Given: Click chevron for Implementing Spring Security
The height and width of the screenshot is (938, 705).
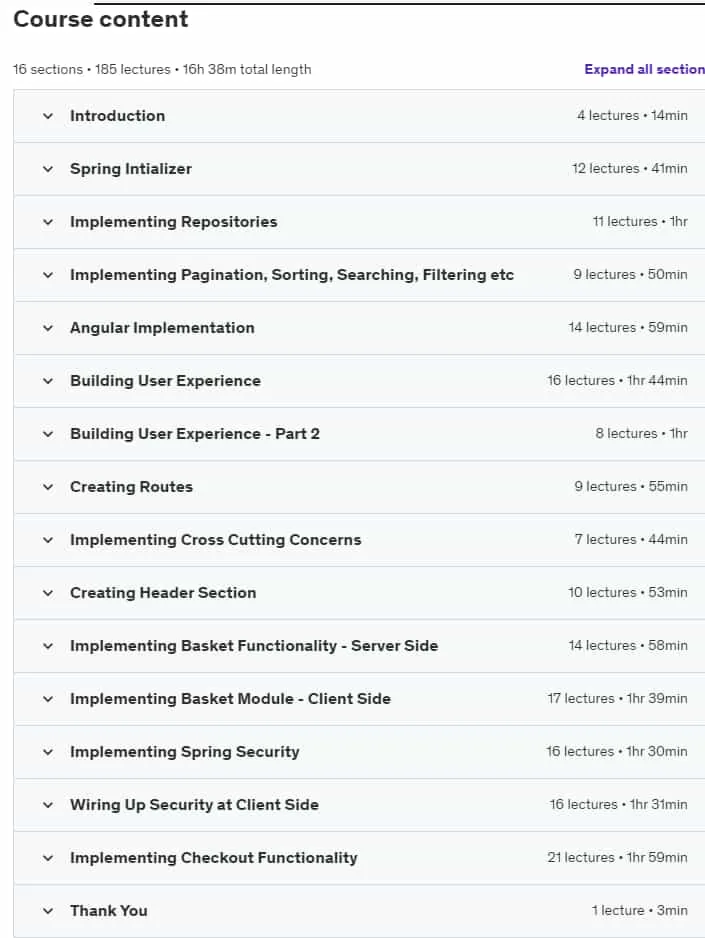Looking at the screenshot, I should tap(48, 752).
